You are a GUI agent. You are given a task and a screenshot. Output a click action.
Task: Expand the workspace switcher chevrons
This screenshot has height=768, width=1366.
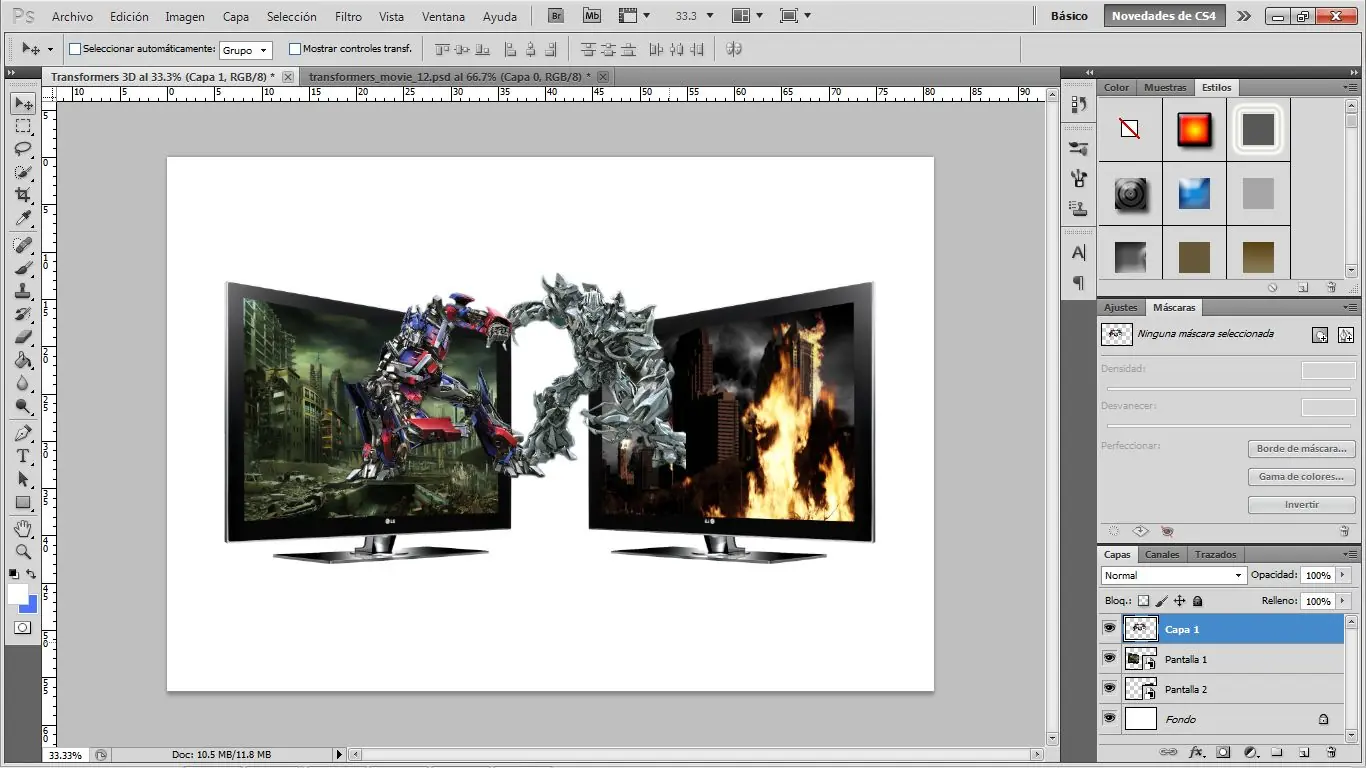pyautogui.click(x=1243, y=16)
